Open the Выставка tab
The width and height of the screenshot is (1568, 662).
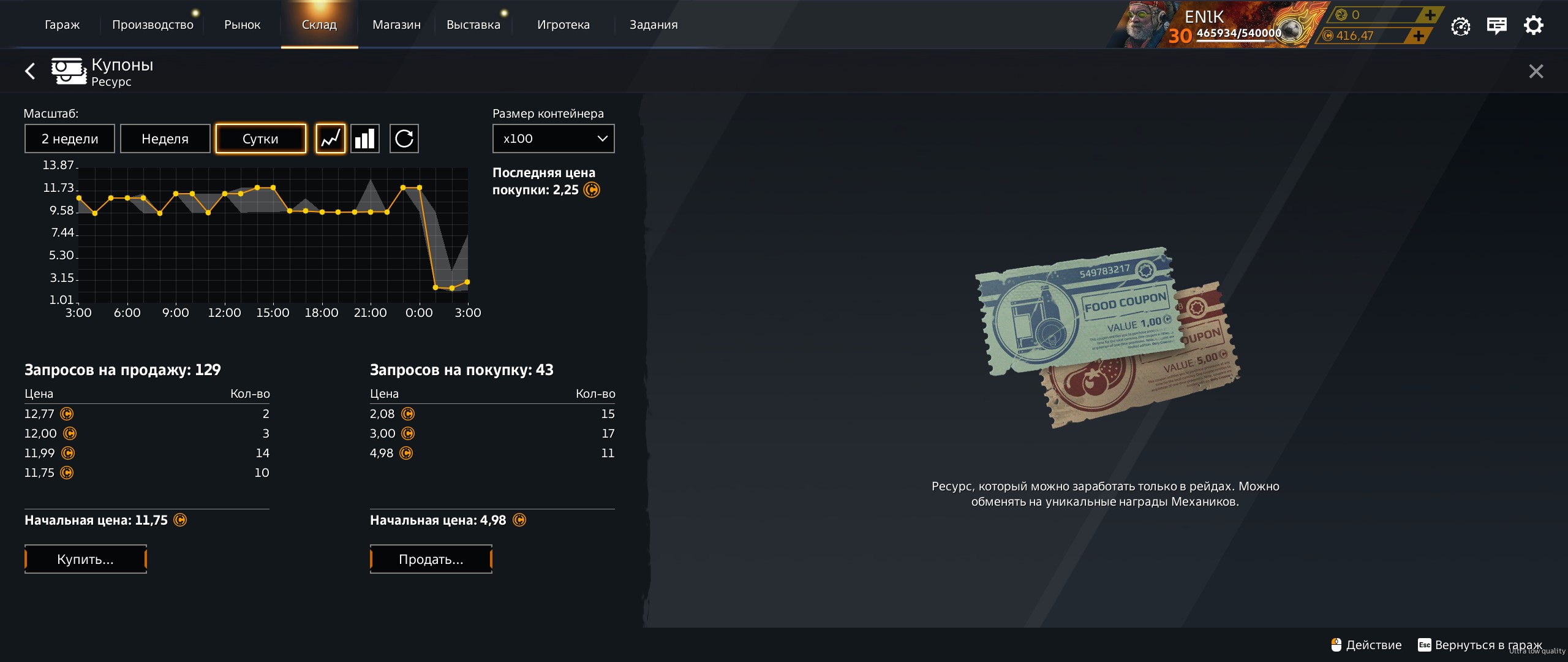tap(473, 25)
